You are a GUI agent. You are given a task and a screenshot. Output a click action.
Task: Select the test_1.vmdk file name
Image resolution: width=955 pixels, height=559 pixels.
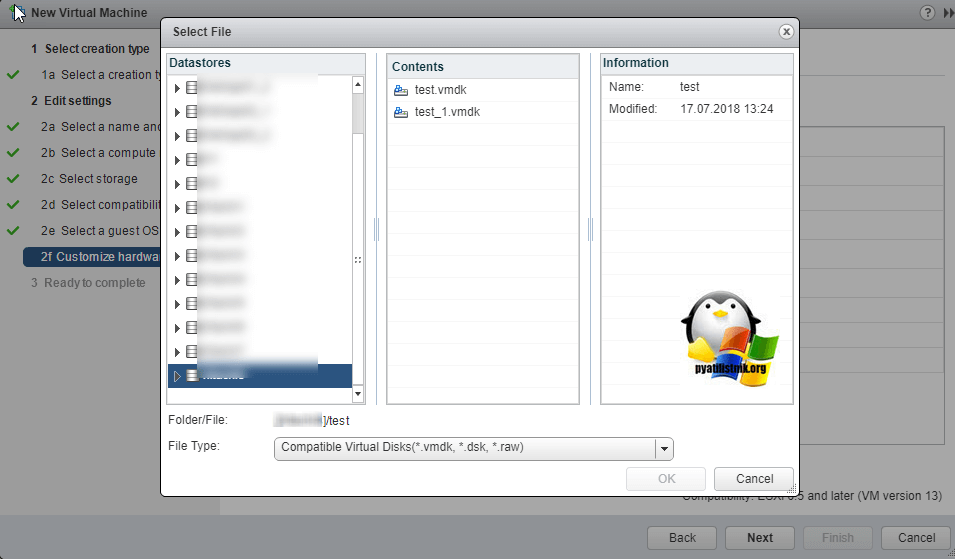click(x=447, y=112)
